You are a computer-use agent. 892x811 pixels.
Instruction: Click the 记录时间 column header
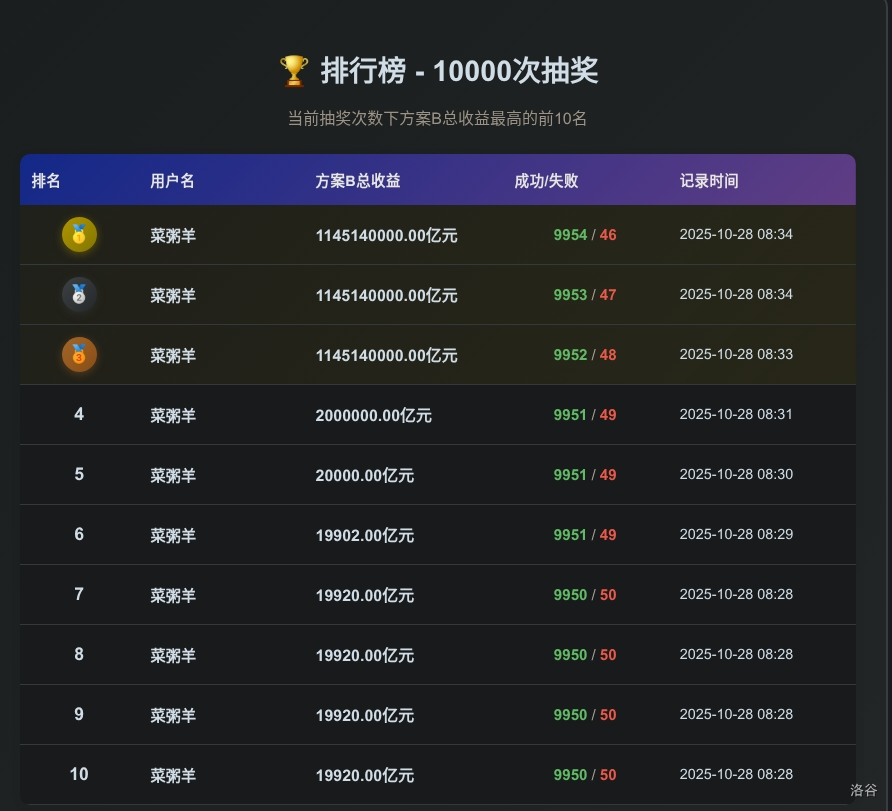709,181
